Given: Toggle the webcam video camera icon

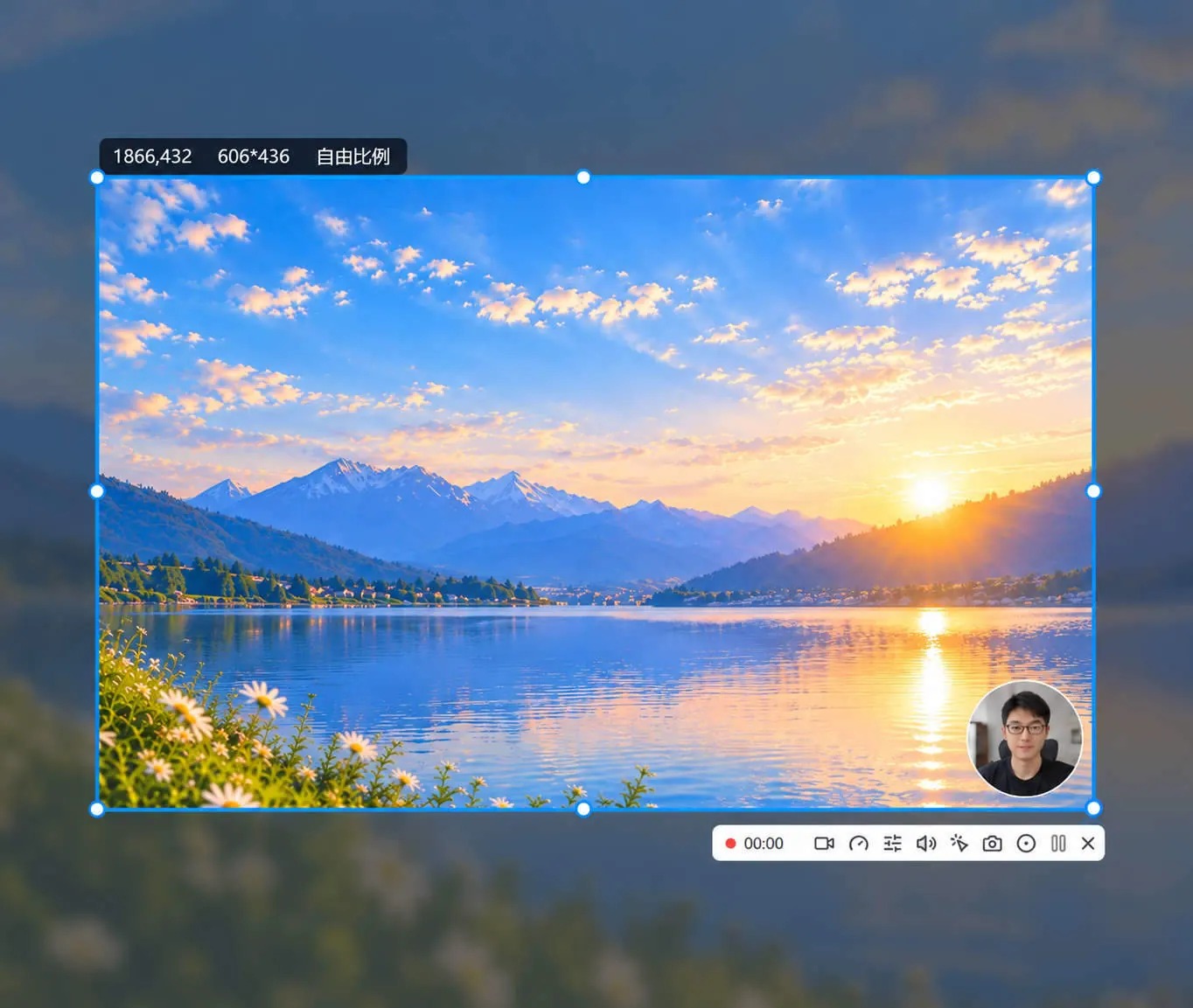Looking at the screenshot, I should click(x=824, y=844).
